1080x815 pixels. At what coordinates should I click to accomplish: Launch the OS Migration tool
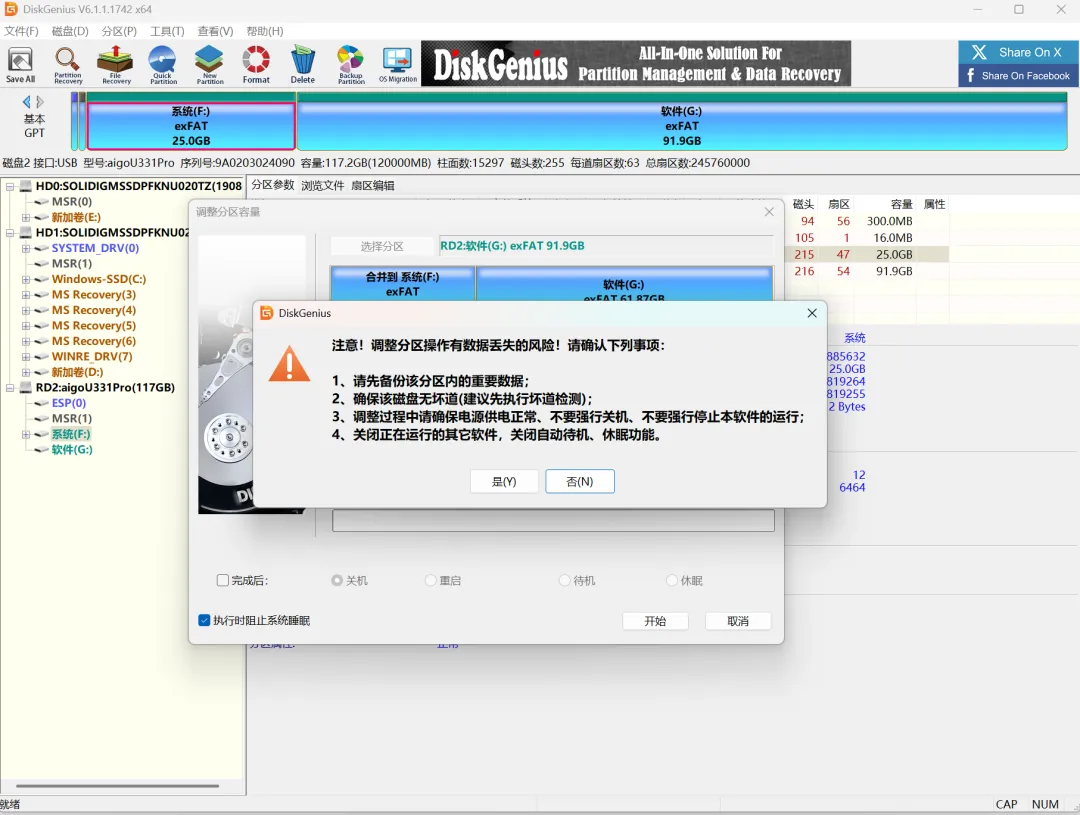coord(397,65)
